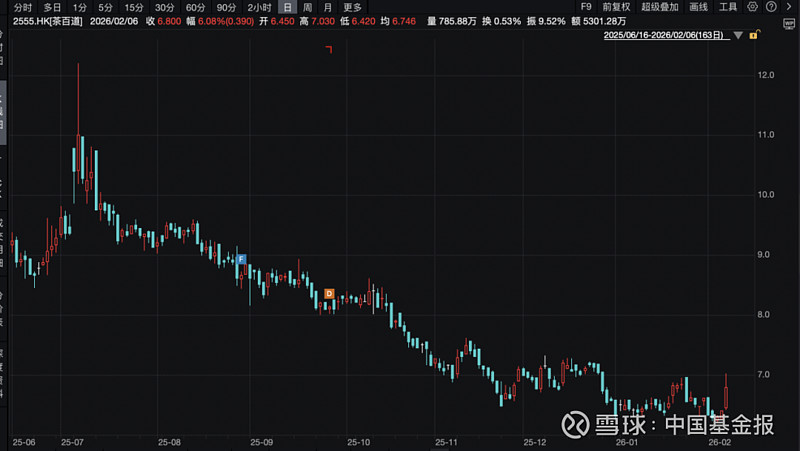Click the open price 6.450
The width and height of the screenshot is (800, 451).
click(283, 21)
